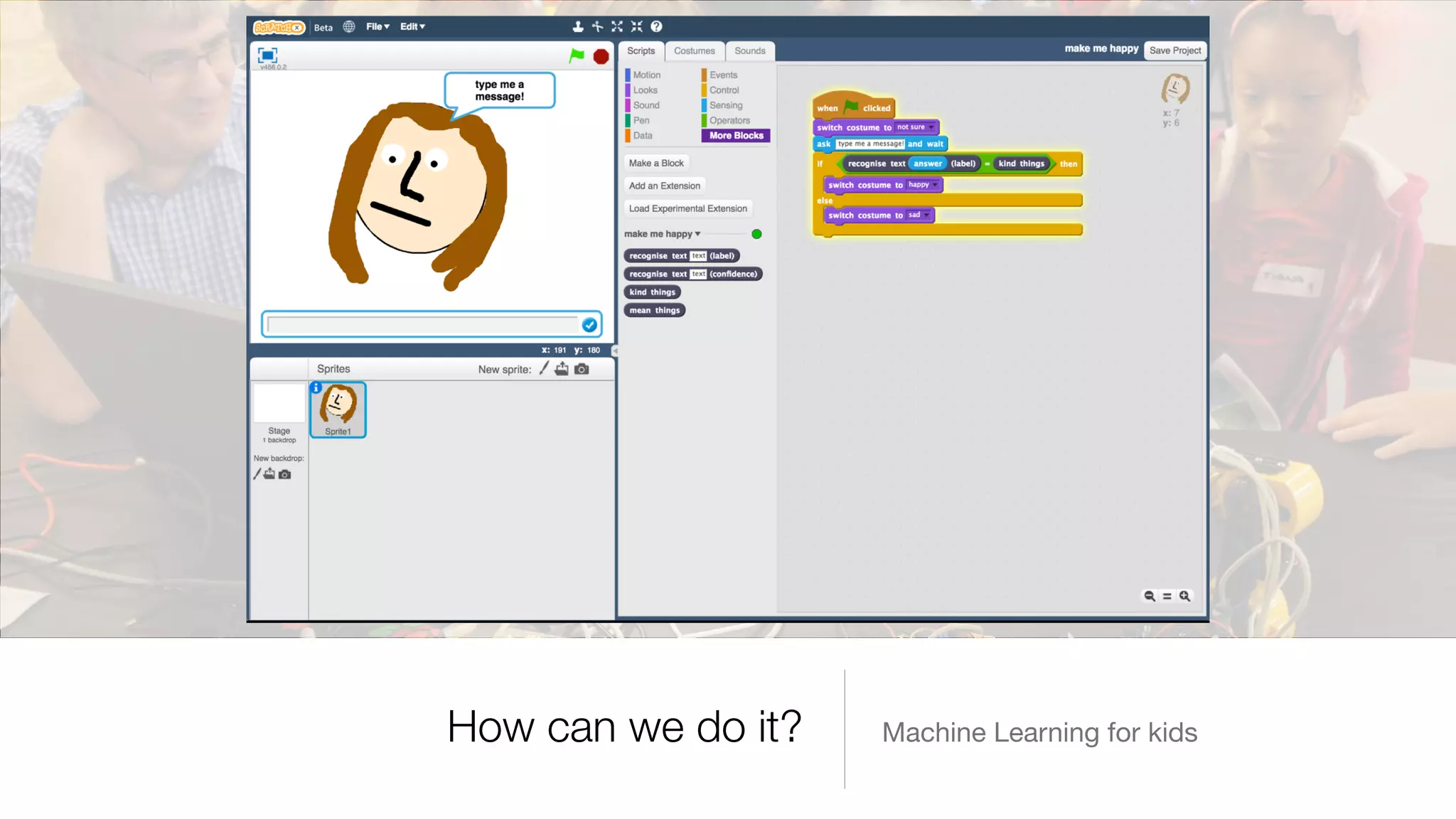The image size is (1456, 819).
Task: Open the File menu
Action: [378, 26]
